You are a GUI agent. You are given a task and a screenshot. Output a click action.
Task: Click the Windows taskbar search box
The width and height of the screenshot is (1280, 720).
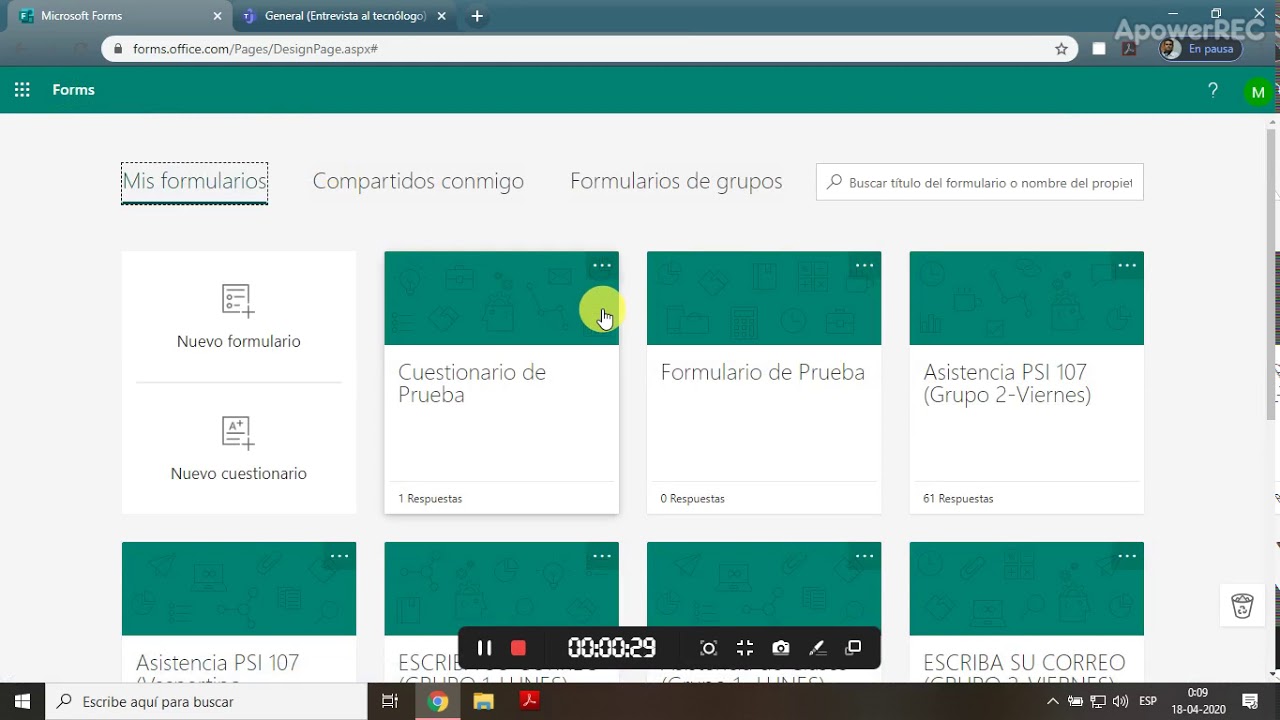[208, 702]
